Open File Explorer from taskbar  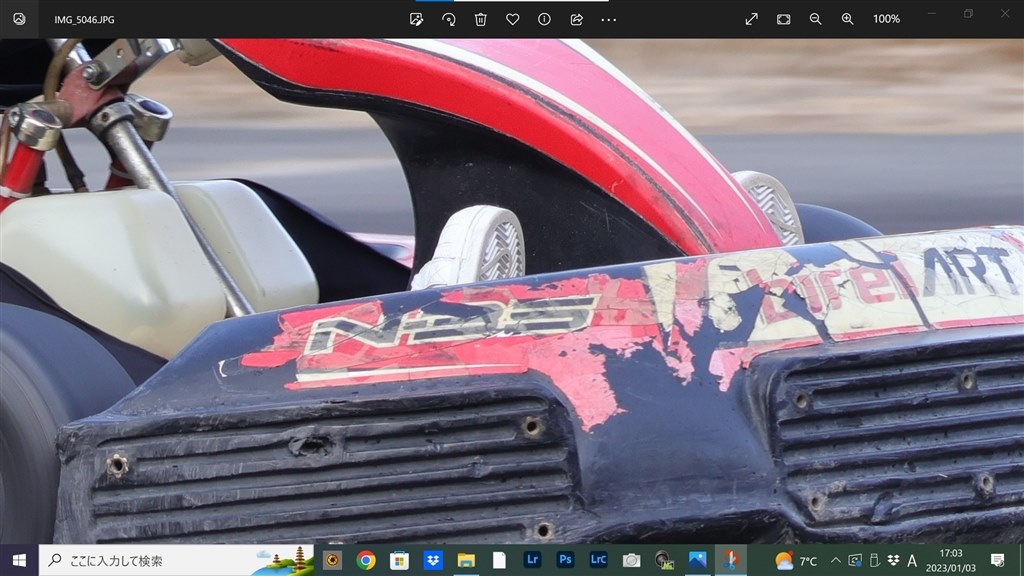[x=466, y=560]
